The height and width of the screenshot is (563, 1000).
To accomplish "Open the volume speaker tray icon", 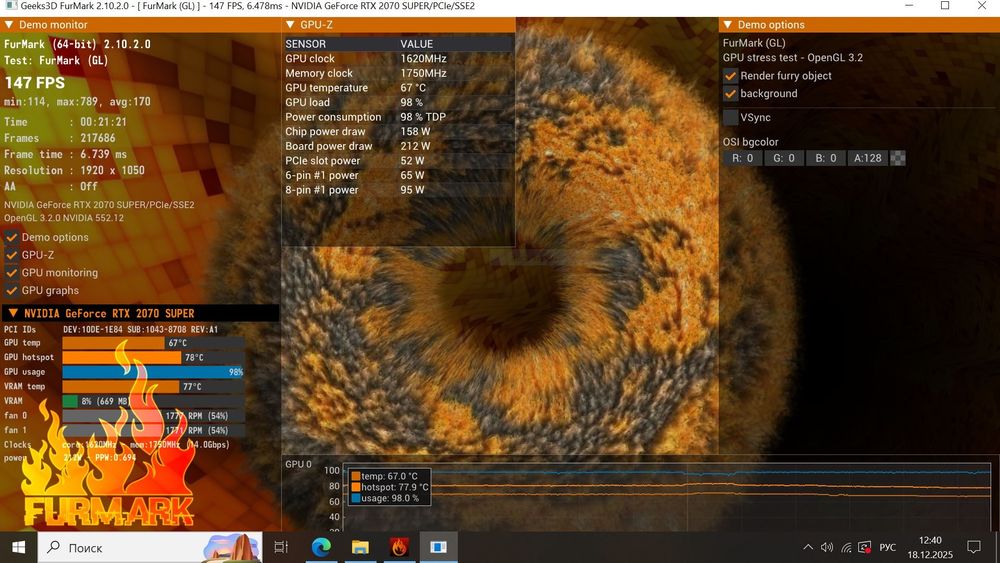I will pyautogui.click(x=827, y=547).
